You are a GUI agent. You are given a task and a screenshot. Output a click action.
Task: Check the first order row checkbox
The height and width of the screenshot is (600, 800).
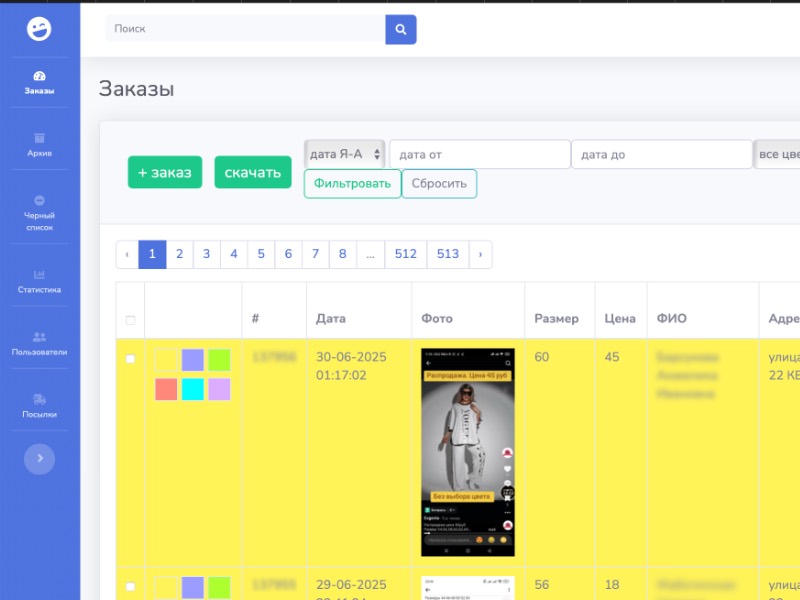(130, 359)
